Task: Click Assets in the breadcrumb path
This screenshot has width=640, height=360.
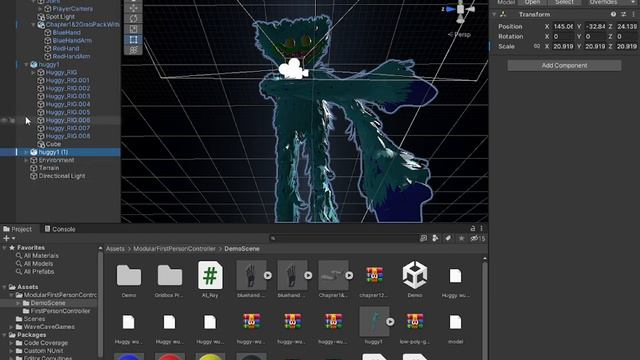Action: click(115, 249)
